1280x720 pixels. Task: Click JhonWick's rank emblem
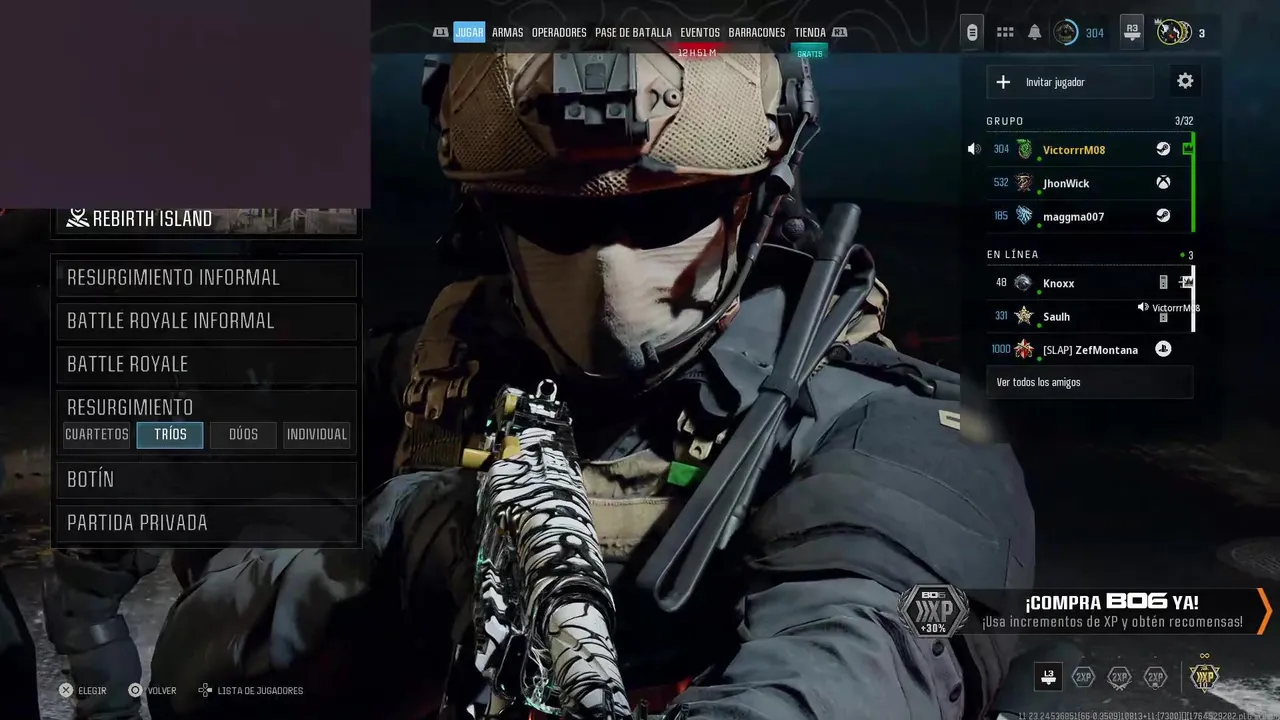1024,183
